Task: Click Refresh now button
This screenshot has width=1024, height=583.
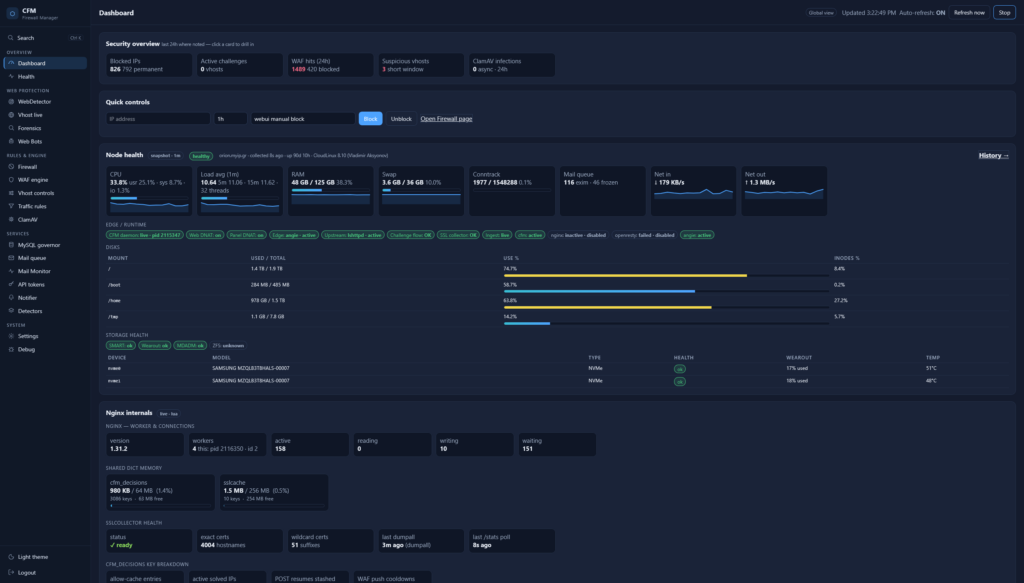Action: pos(968,12)
